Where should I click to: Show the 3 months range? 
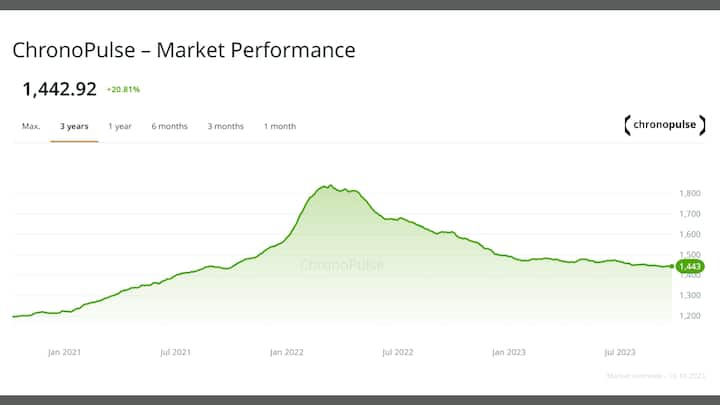tap(225, 126)
